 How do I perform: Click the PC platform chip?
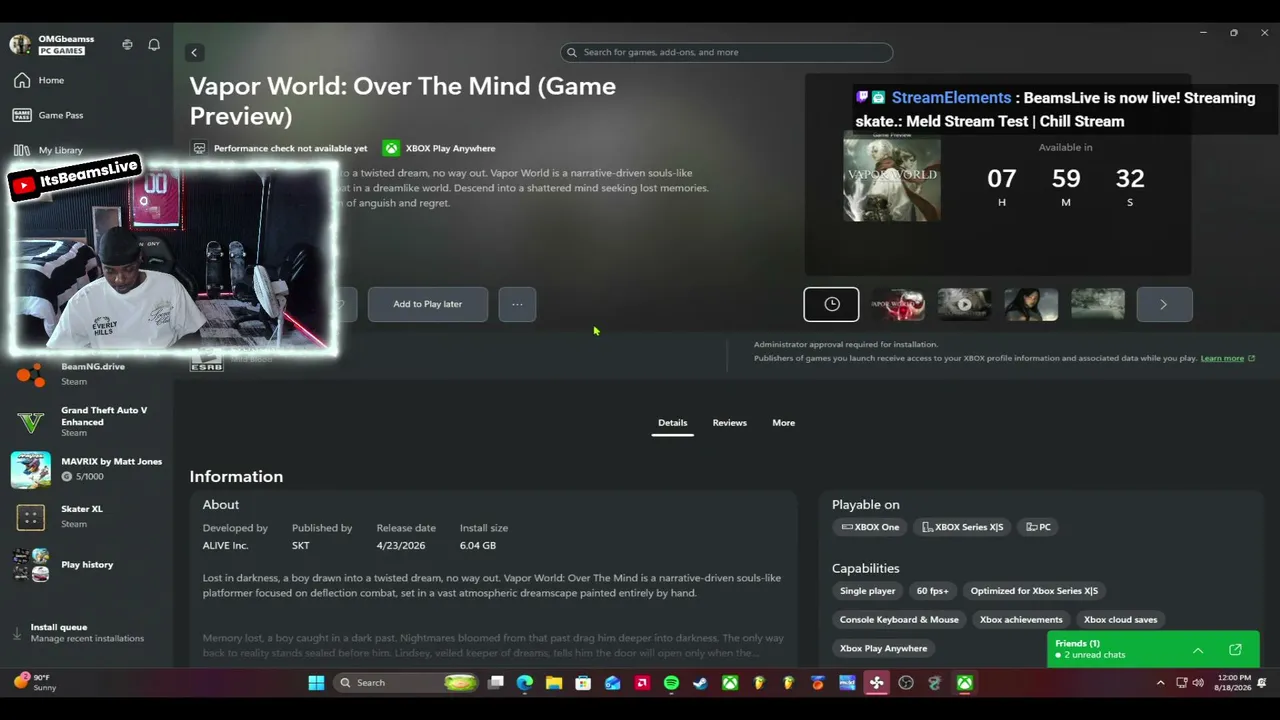(x=1039, y=527)
